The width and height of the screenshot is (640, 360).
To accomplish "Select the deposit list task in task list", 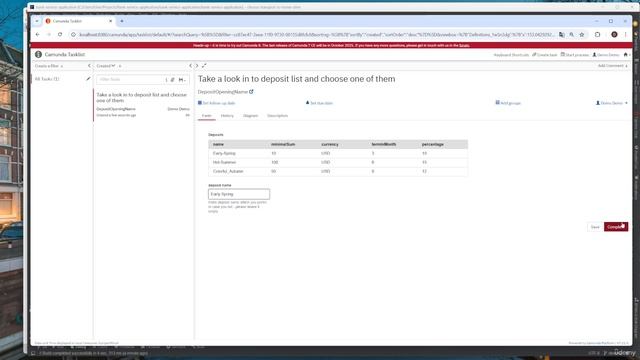I will (142, 105).
